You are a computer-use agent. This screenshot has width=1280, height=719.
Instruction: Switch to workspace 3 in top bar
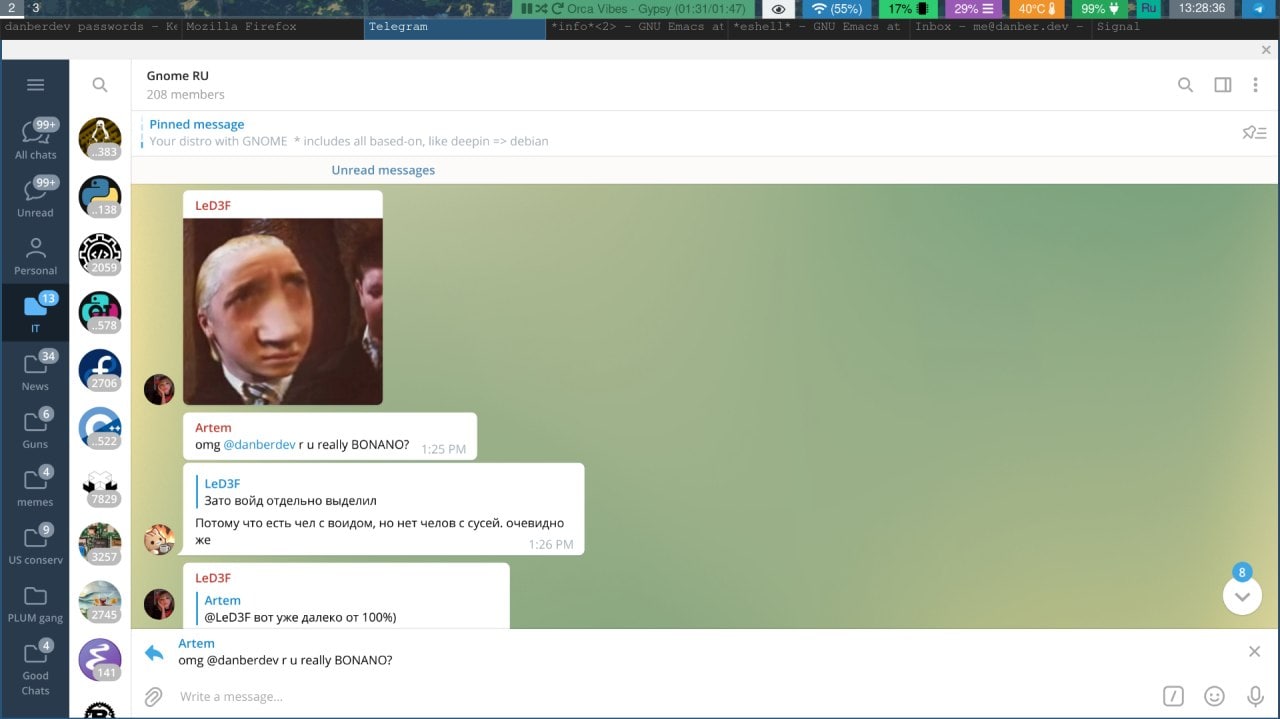36,8
